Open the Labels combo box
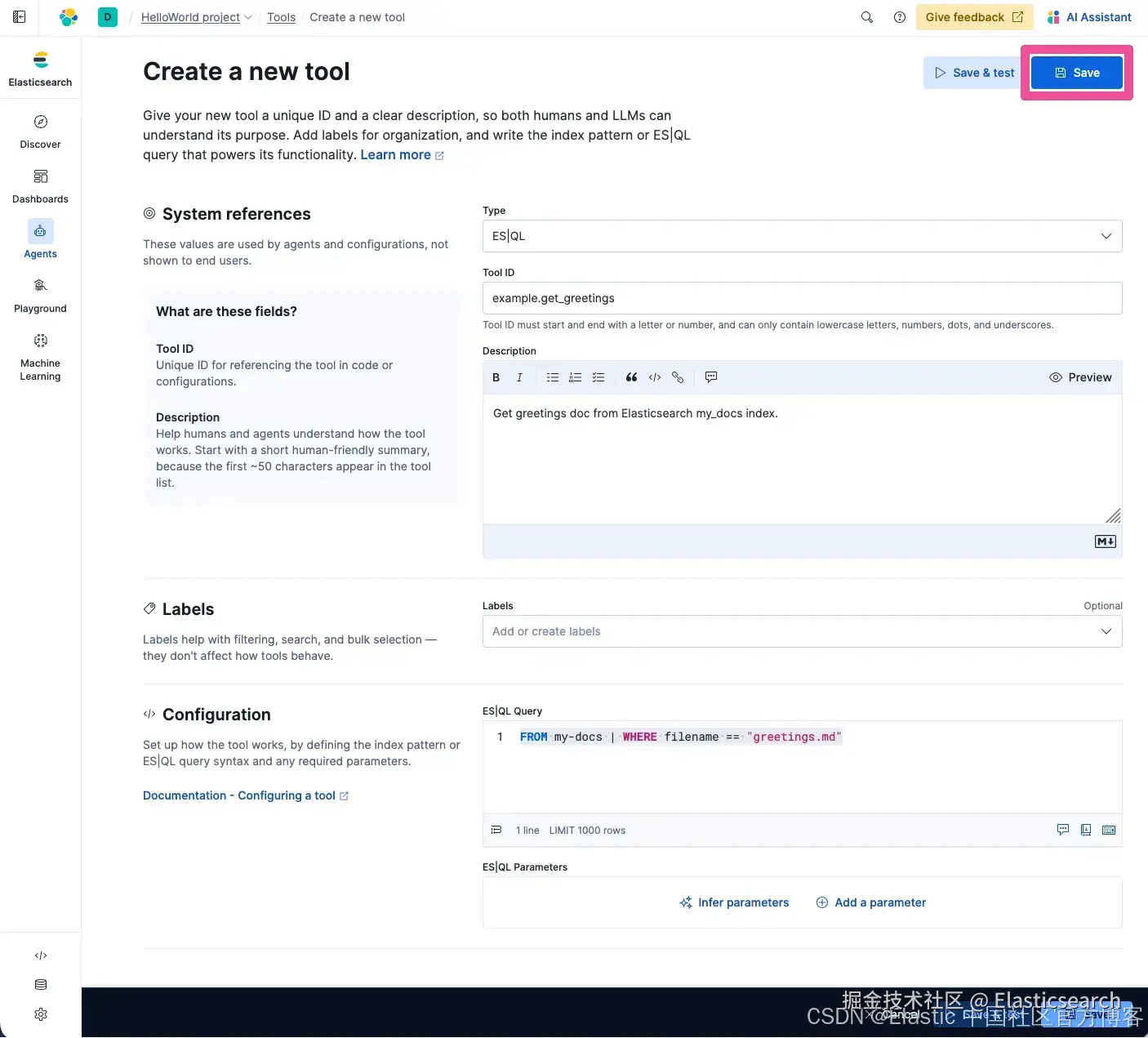 (802, 631)
